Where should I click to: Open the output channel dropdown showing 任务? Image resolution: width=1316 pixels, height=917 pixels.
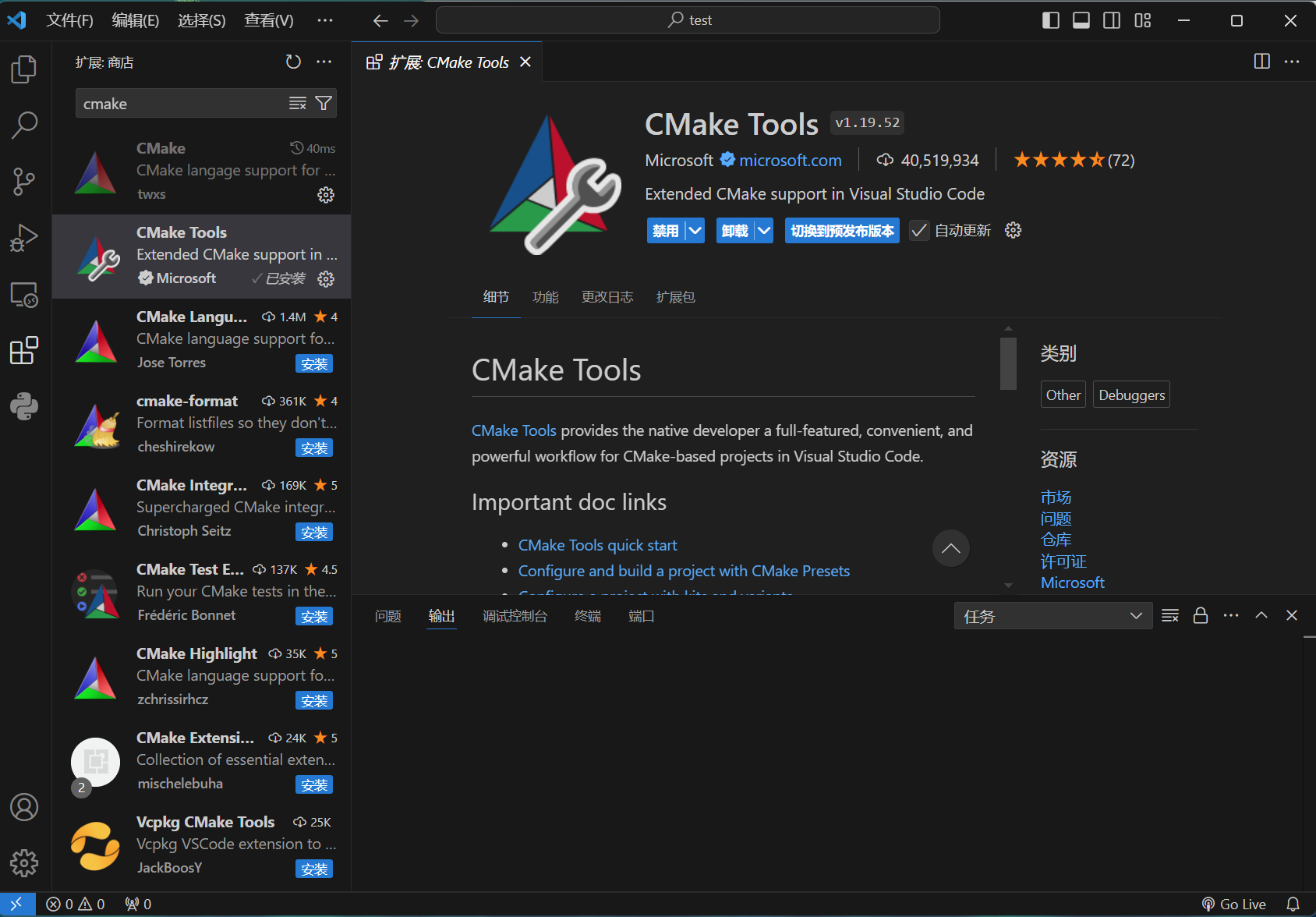1053,616
